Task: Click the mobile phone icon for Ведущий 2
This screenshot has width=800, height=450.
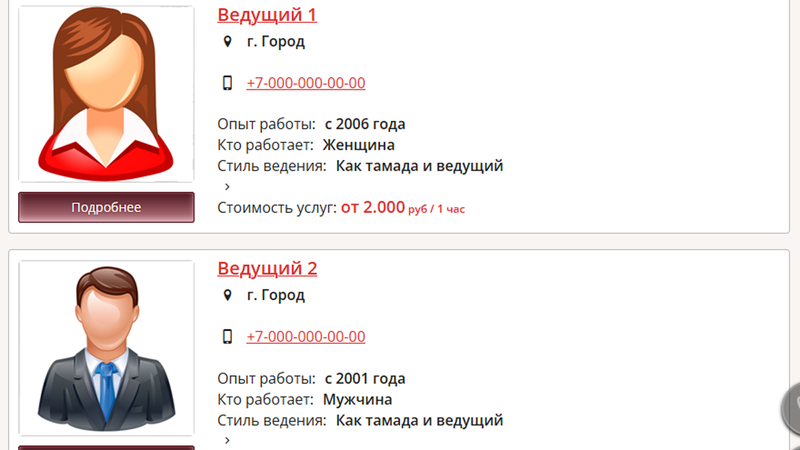Action: click(228, 336)
